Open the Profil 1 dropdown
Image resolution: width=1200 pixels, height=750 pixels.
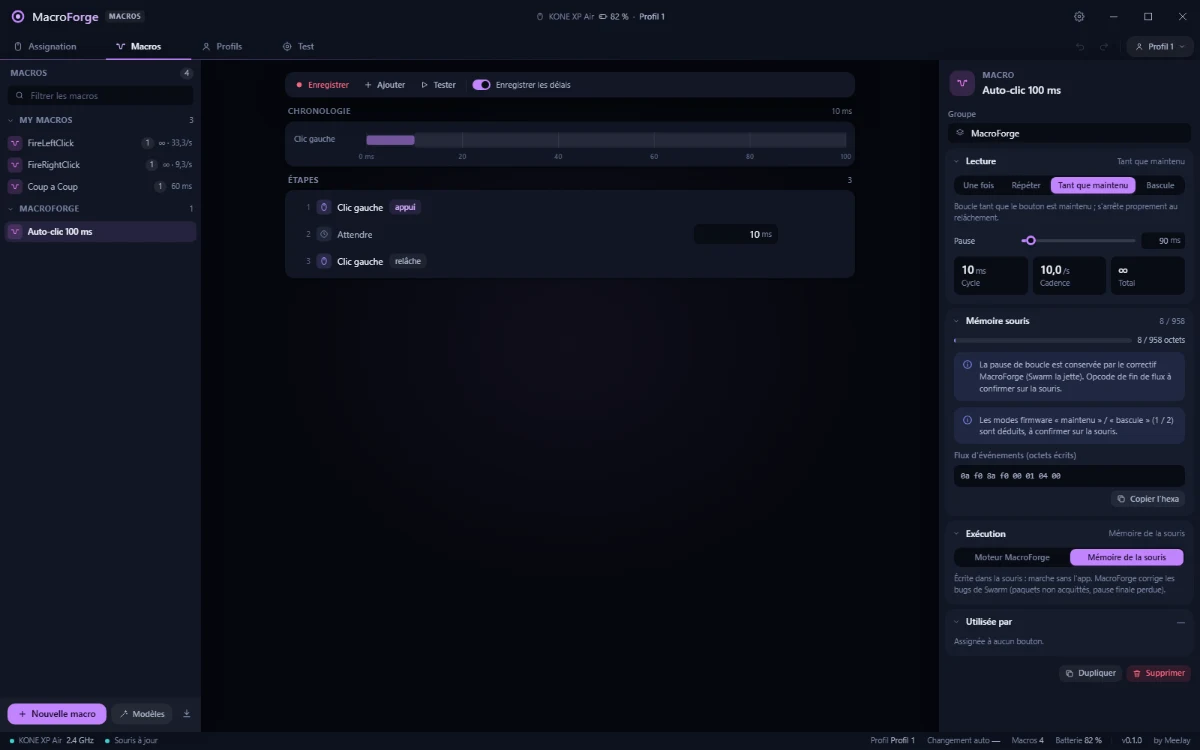(1160, 47)
